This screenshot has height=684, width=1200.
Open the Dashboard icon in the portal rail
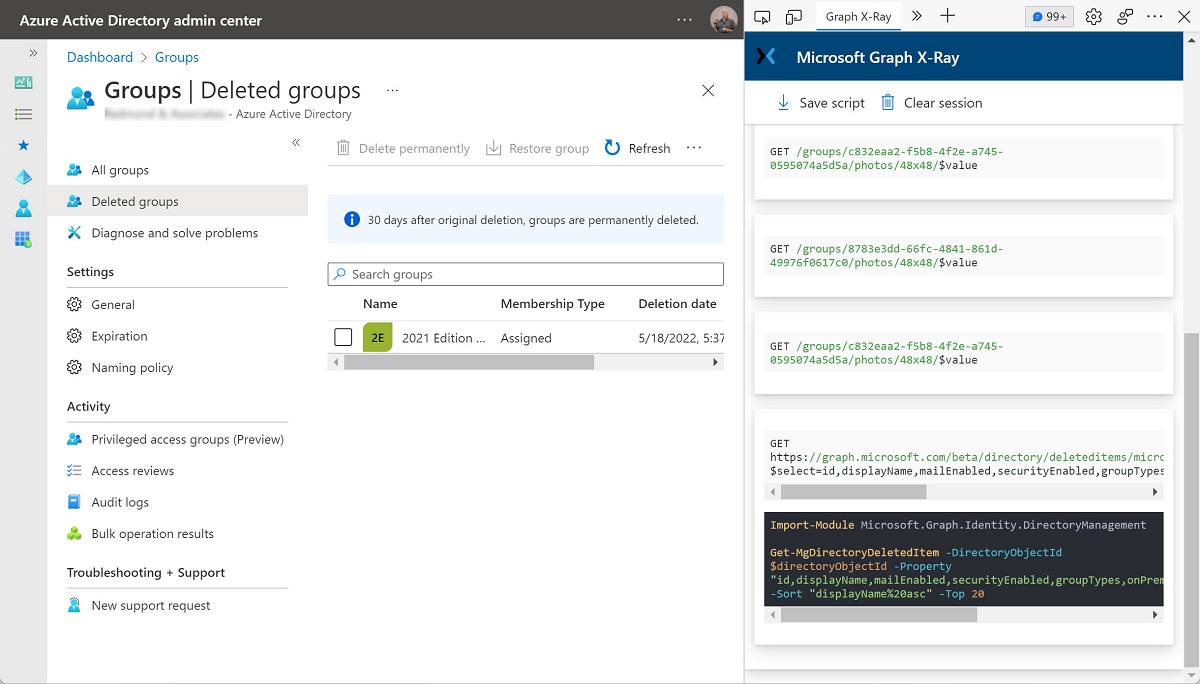pos(23,83)
